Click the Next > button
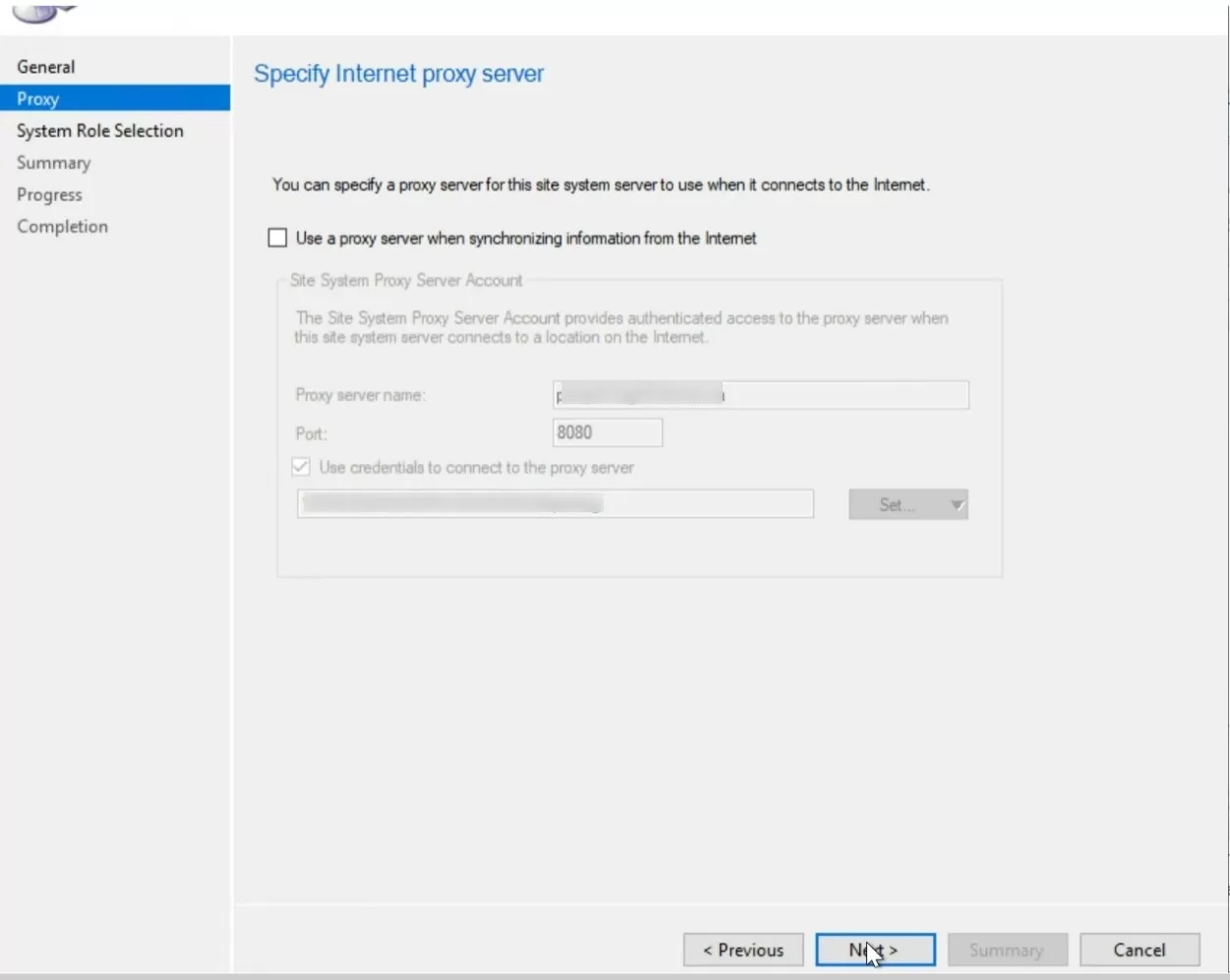This screenshot has height=980, width=1230. coord(875,950)
